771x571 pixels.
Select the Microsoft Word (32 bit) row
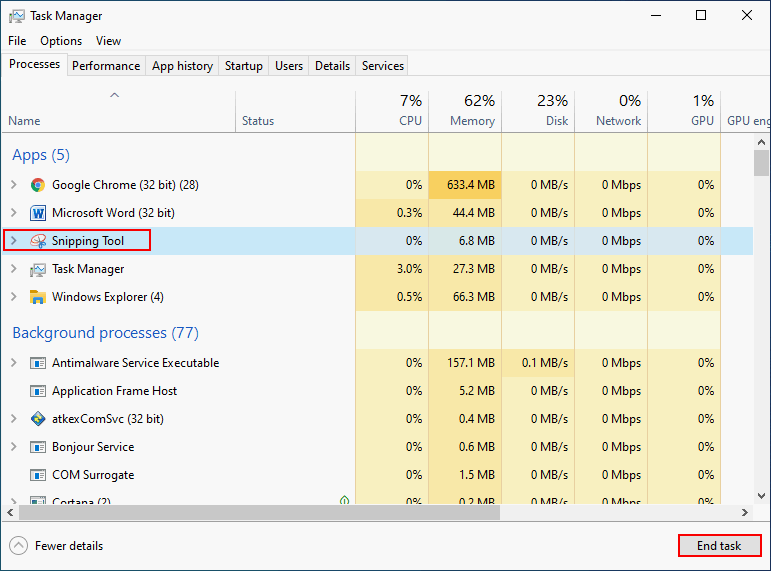(377, 213)
